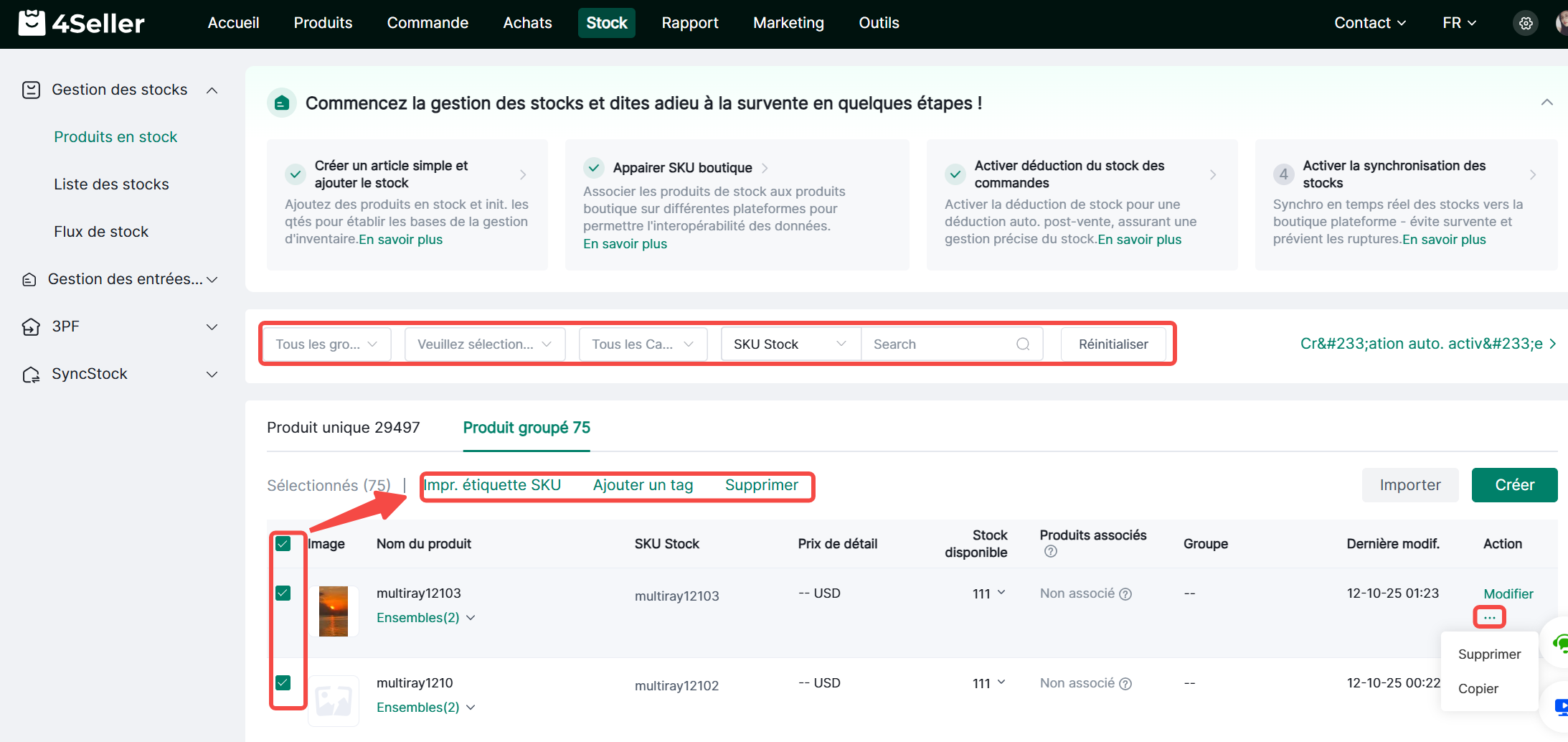Expand Ensembles(2) under multiray12103

coord(425,618)
